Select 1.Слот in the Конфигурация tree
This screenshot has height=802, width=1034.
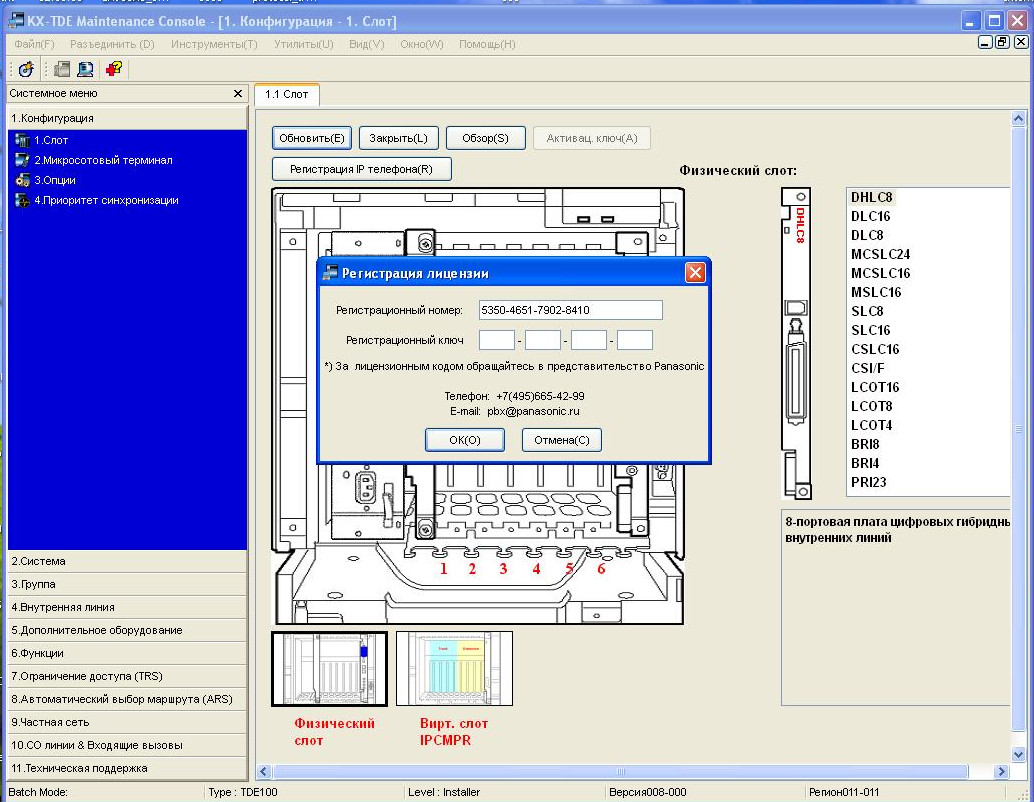[51, 140]
